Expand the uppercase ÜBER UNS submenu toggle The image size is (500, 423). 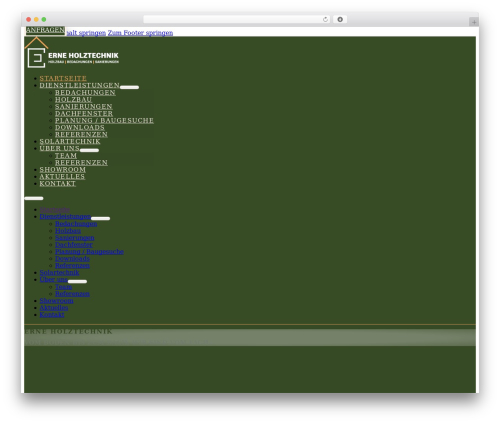[x=89, y=150]
